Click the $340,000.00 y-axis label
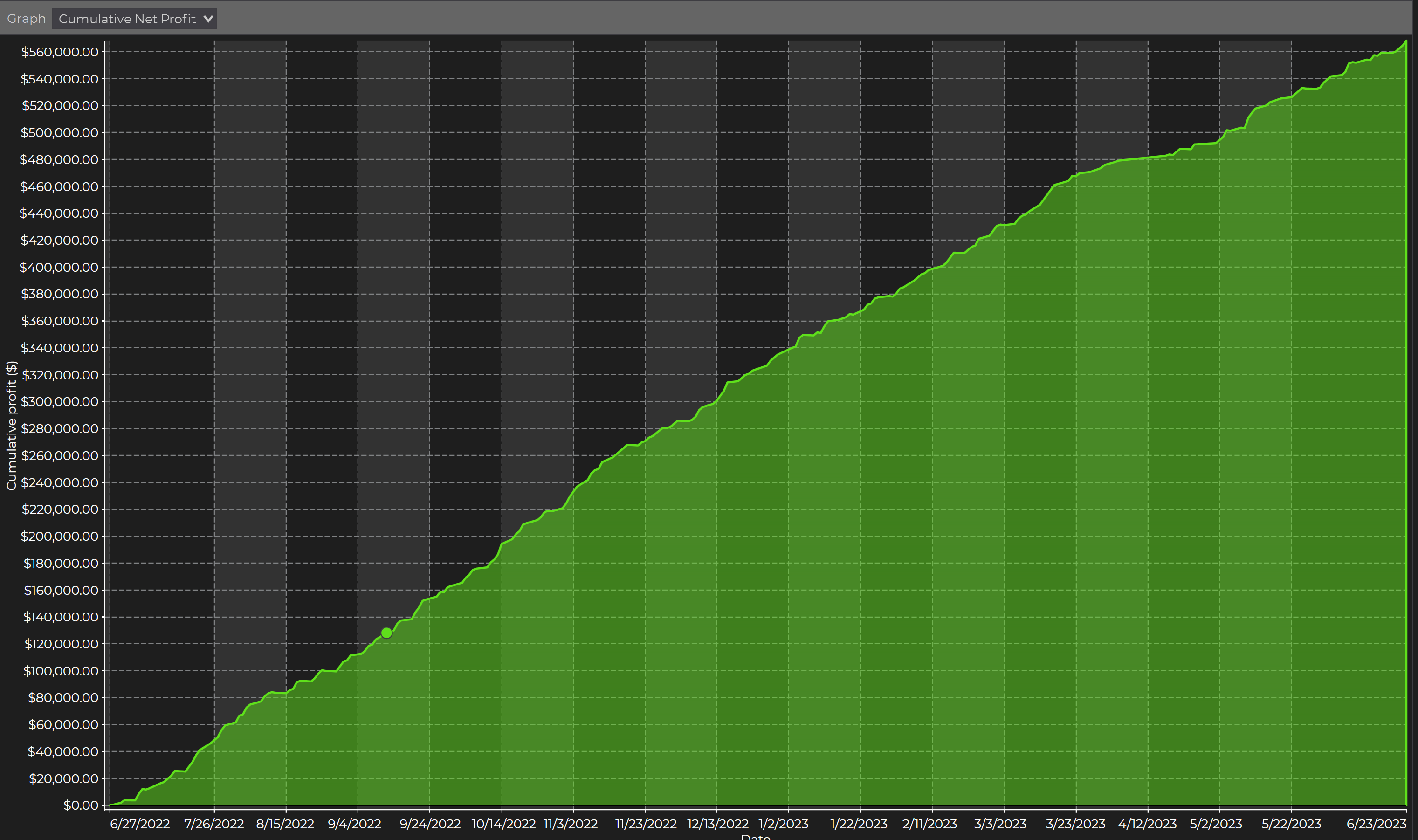 click(59, 348)
